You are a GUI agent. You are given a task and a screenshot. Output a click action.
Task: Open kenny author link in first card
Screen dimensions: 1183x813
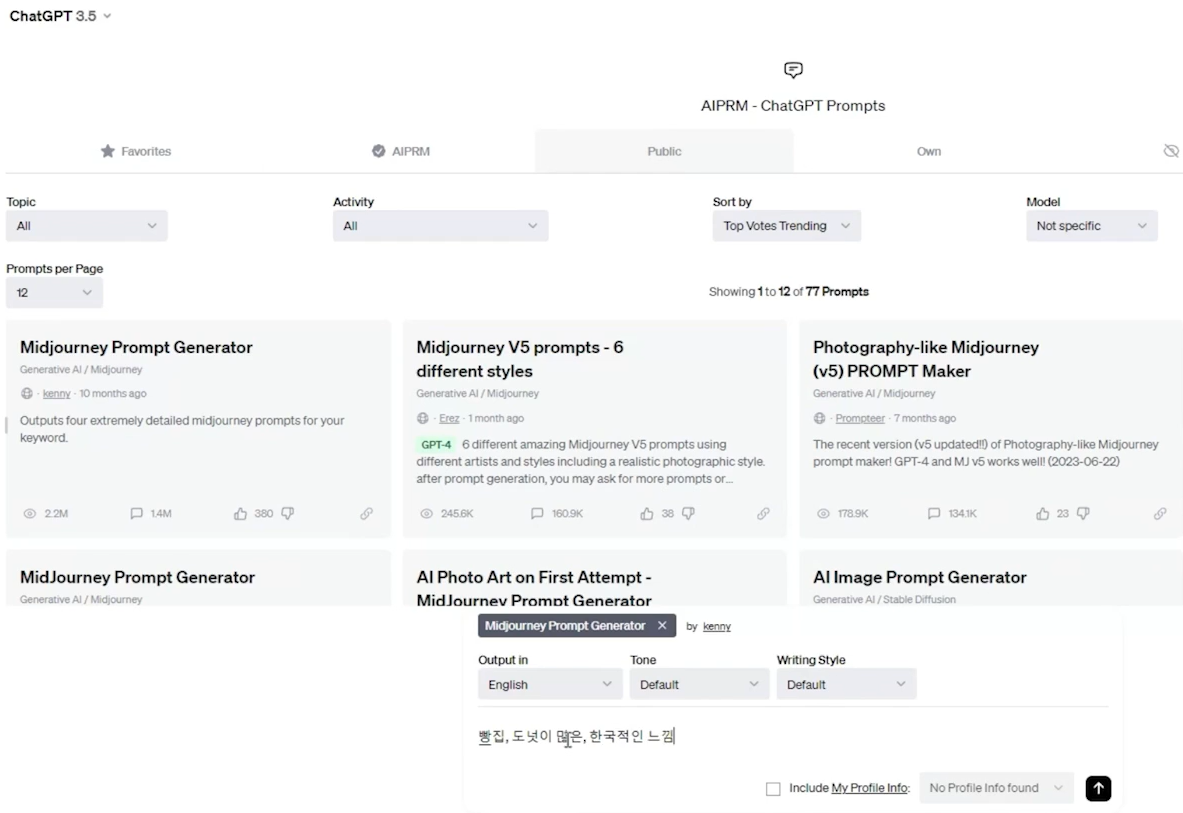point(57,394)
